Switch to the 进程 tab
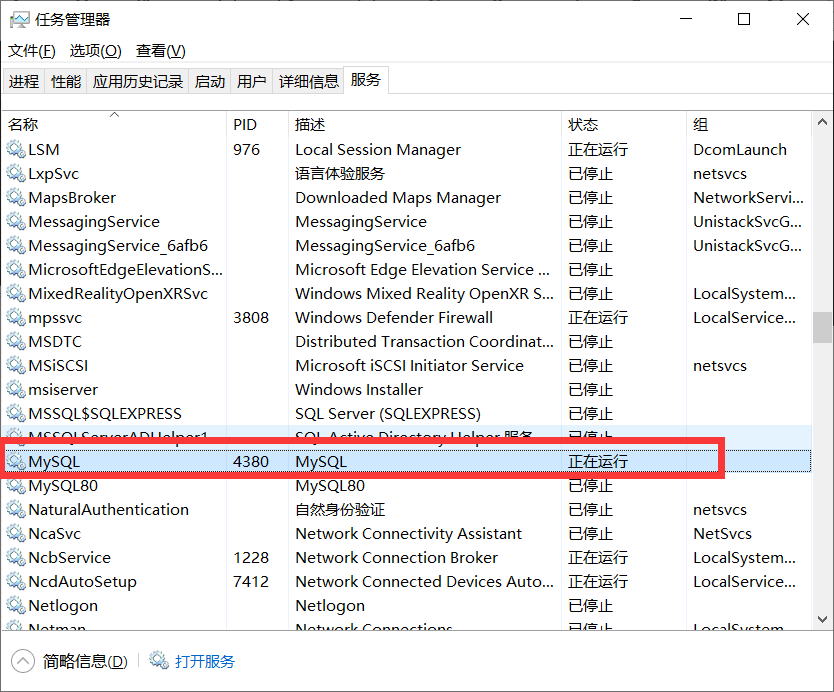Screen dimensions: 834x692 point(24,81)
